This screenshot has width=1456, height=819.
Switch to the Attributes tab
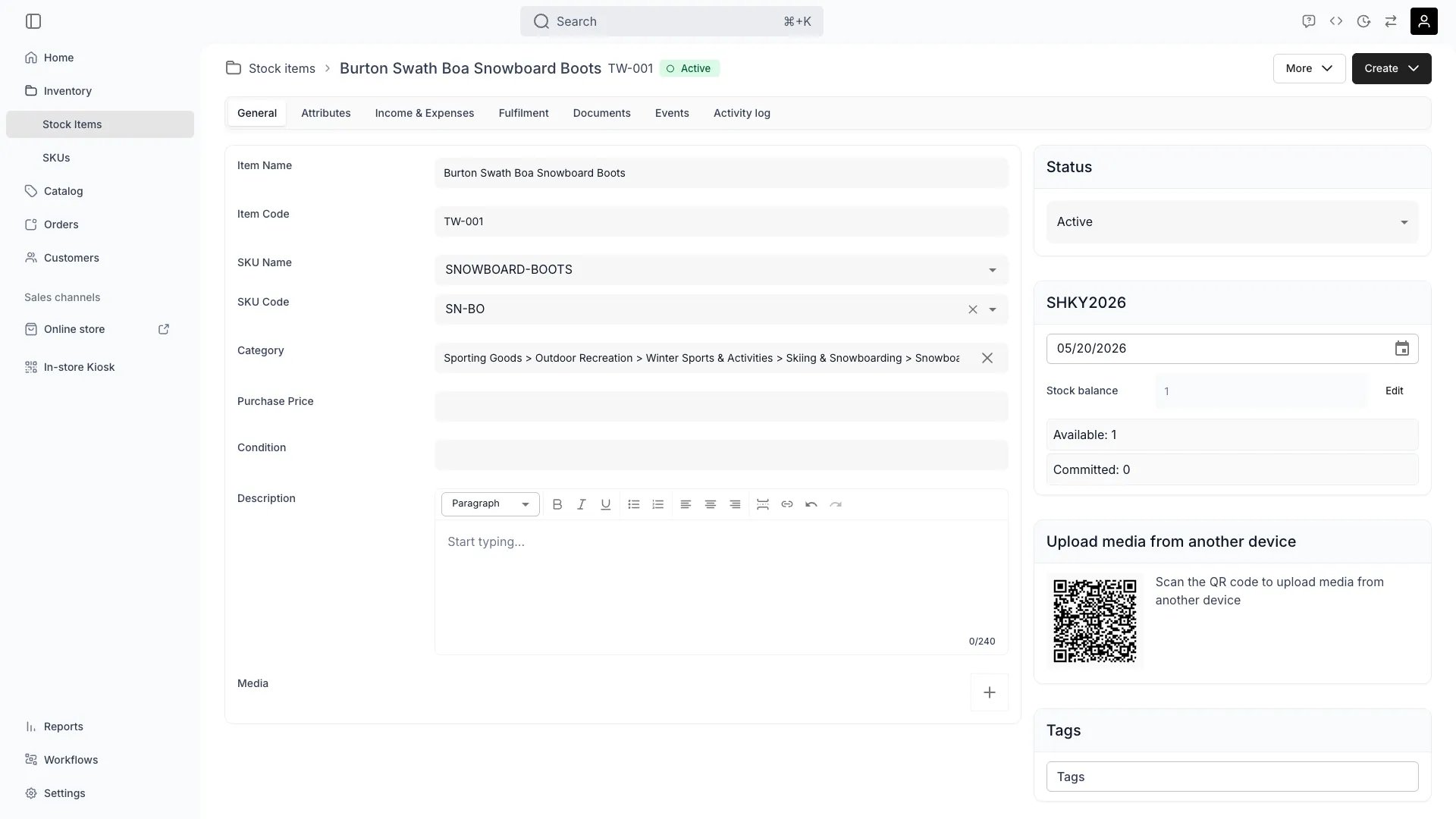tap(326, 113)
